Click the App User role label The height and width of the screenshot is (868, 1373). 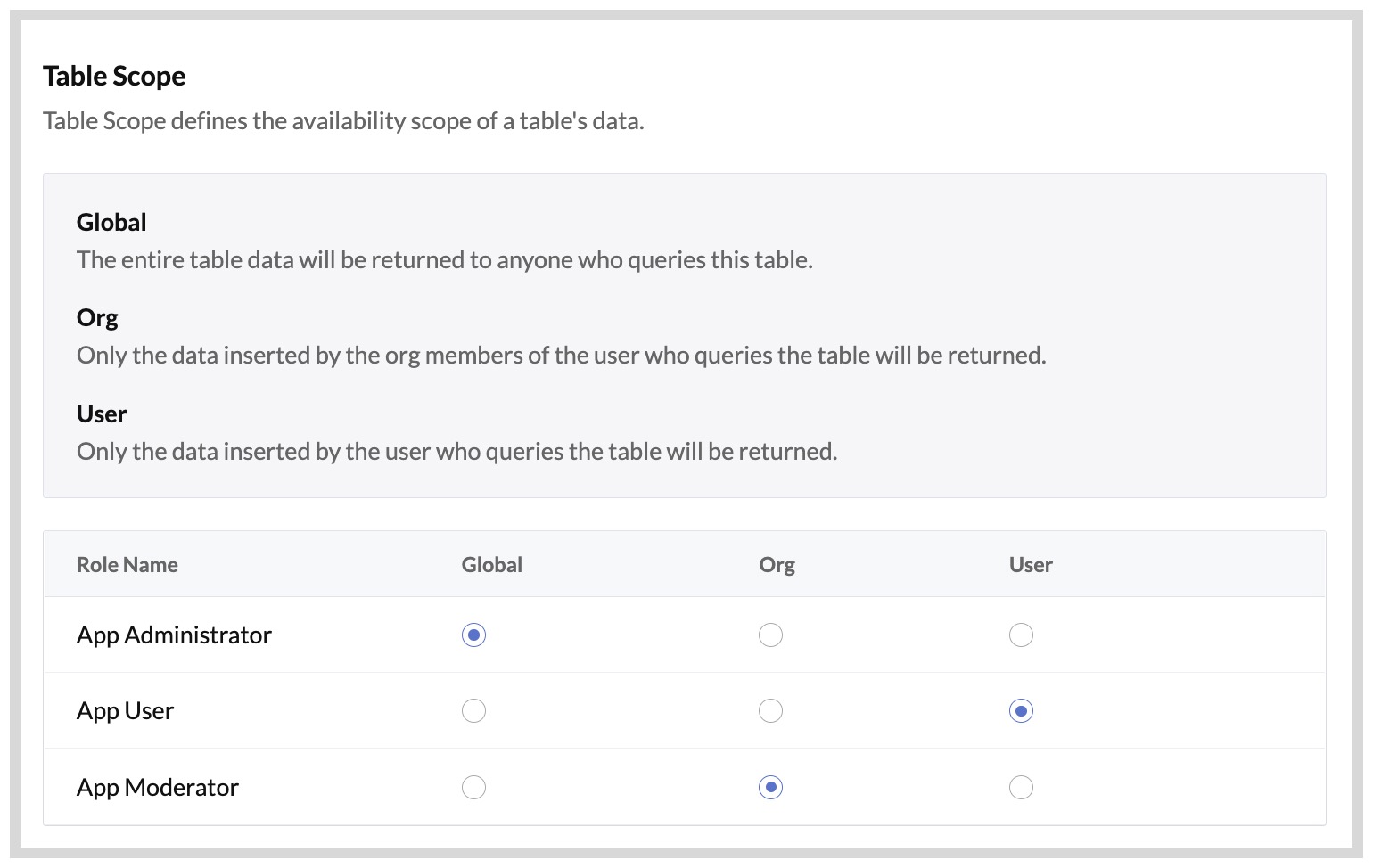coord(125,710)
